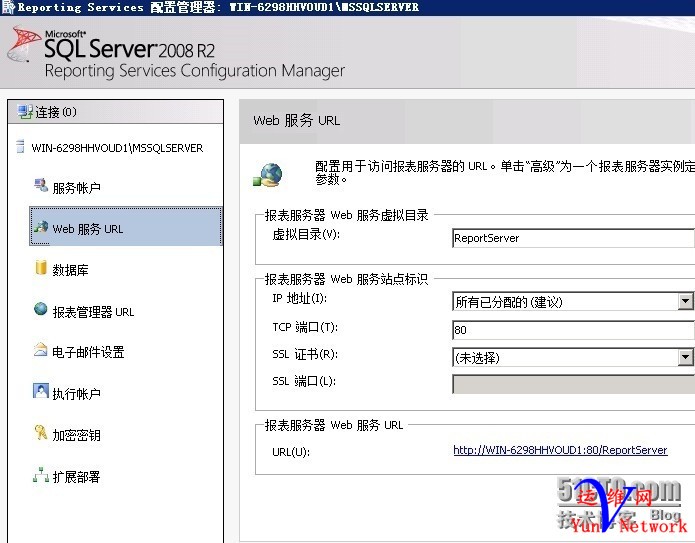Open the IP 地址 dropdown arrow
Viewport: 695px width, 543px height.
point(685,301)
